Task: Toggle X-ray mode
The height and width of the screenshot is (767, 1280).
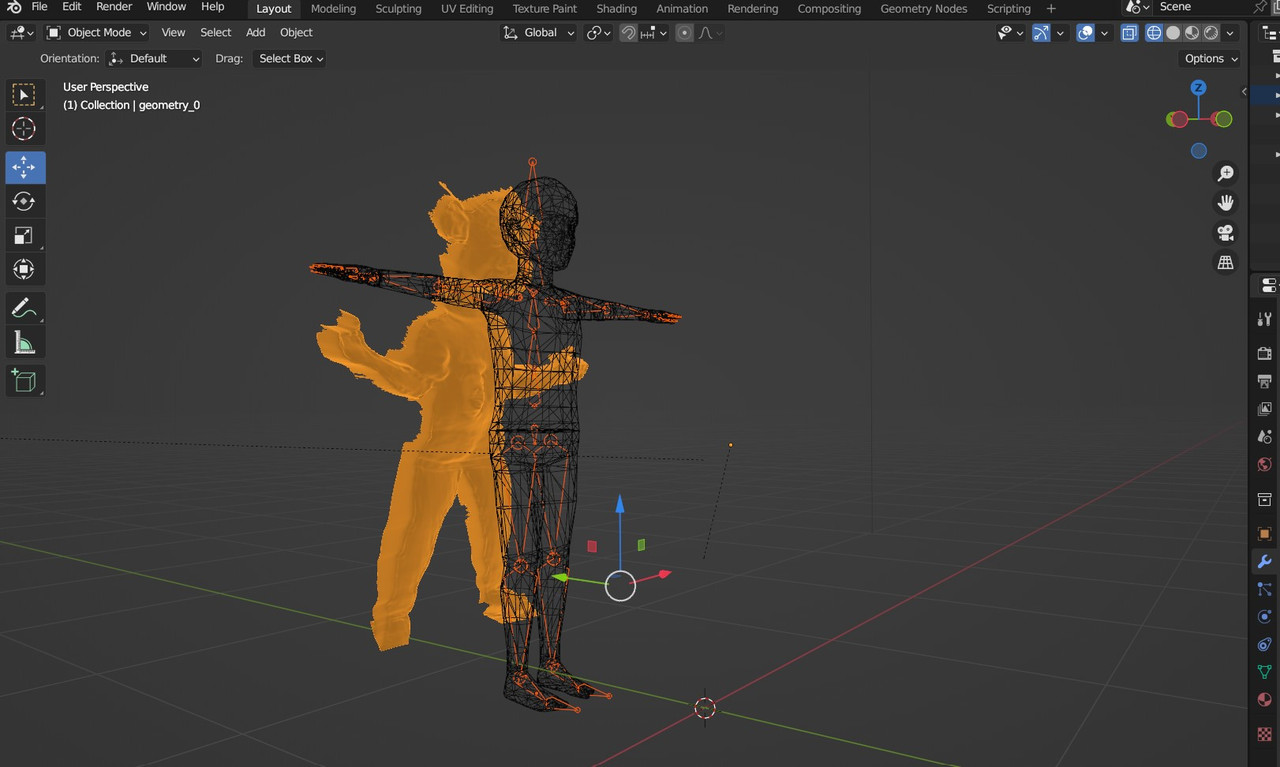Action: [1129, 33]
